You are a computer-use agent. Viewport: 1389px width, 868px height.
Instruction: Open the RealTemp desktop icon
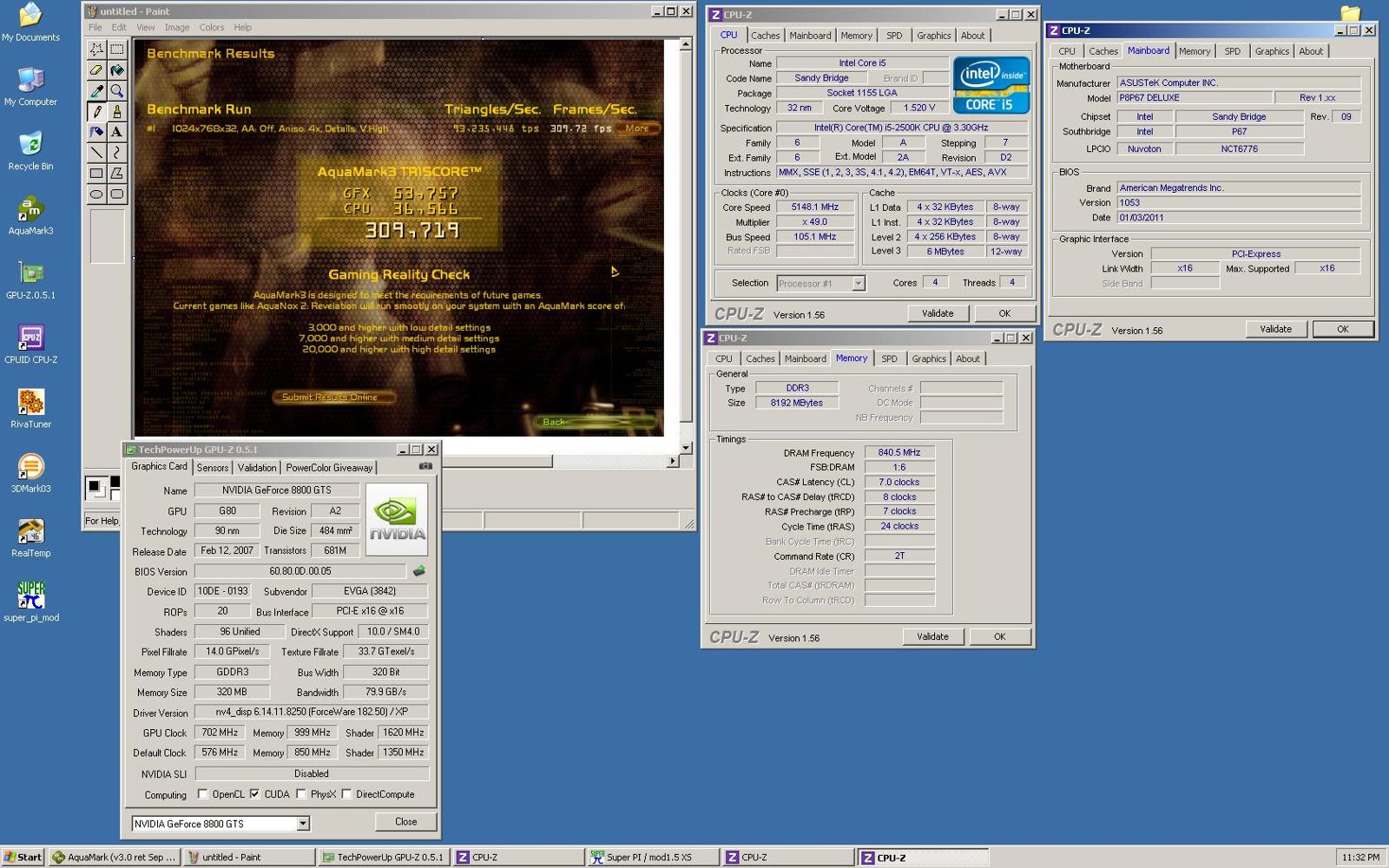tap(30, 538)
